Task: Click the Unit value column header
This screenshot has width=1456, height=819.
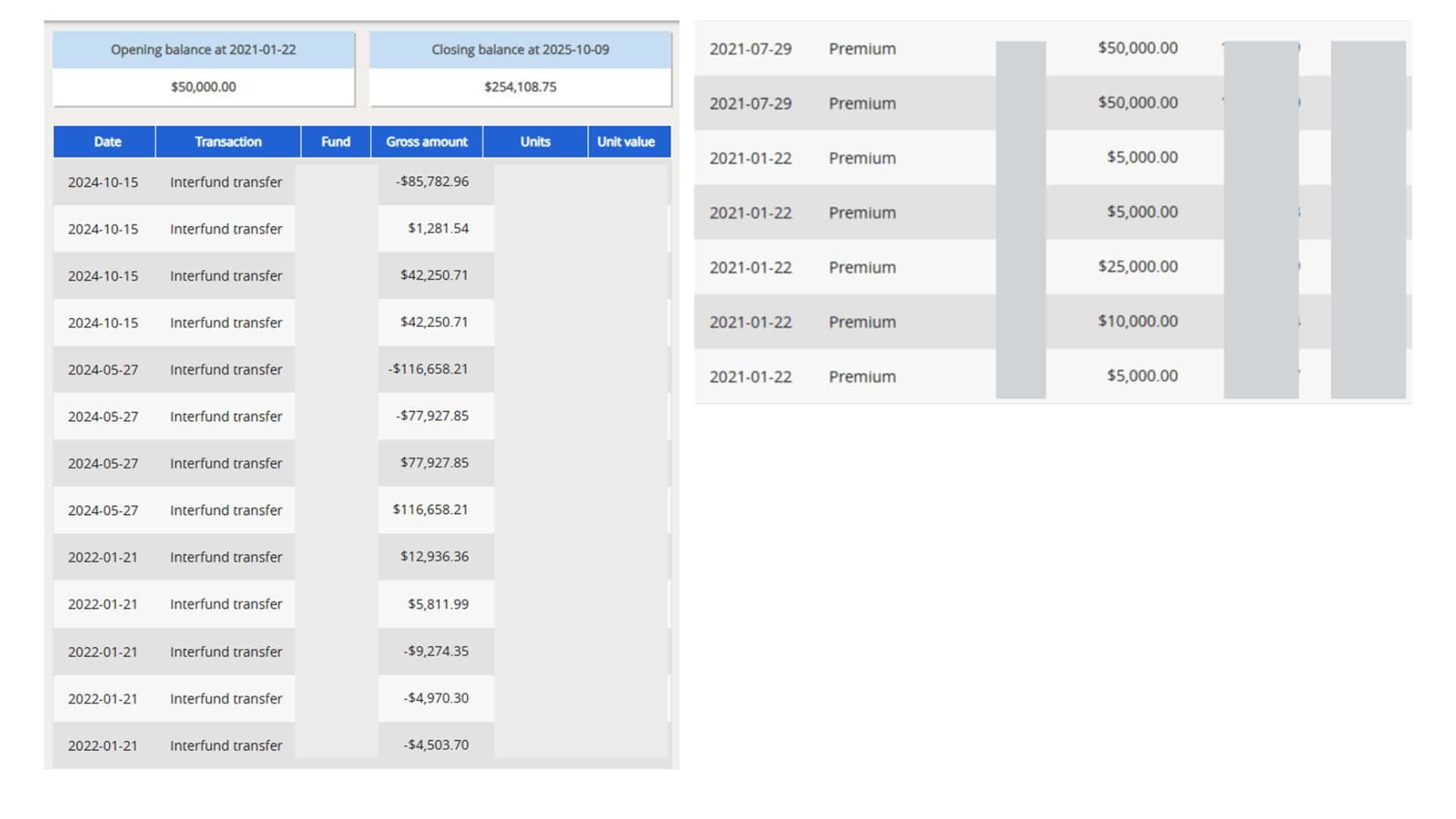Action: click(626, 142)
